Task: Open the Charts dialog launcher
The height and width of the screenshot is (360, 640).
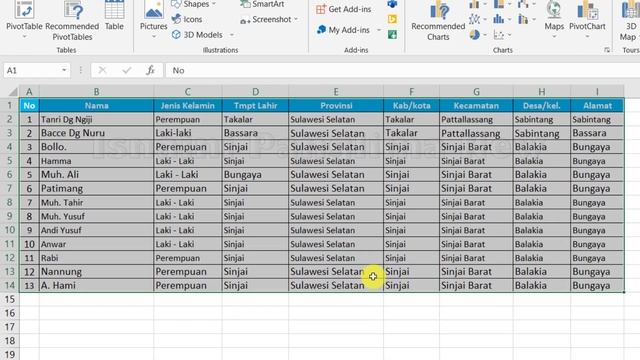Action: (x=607, y=50)
